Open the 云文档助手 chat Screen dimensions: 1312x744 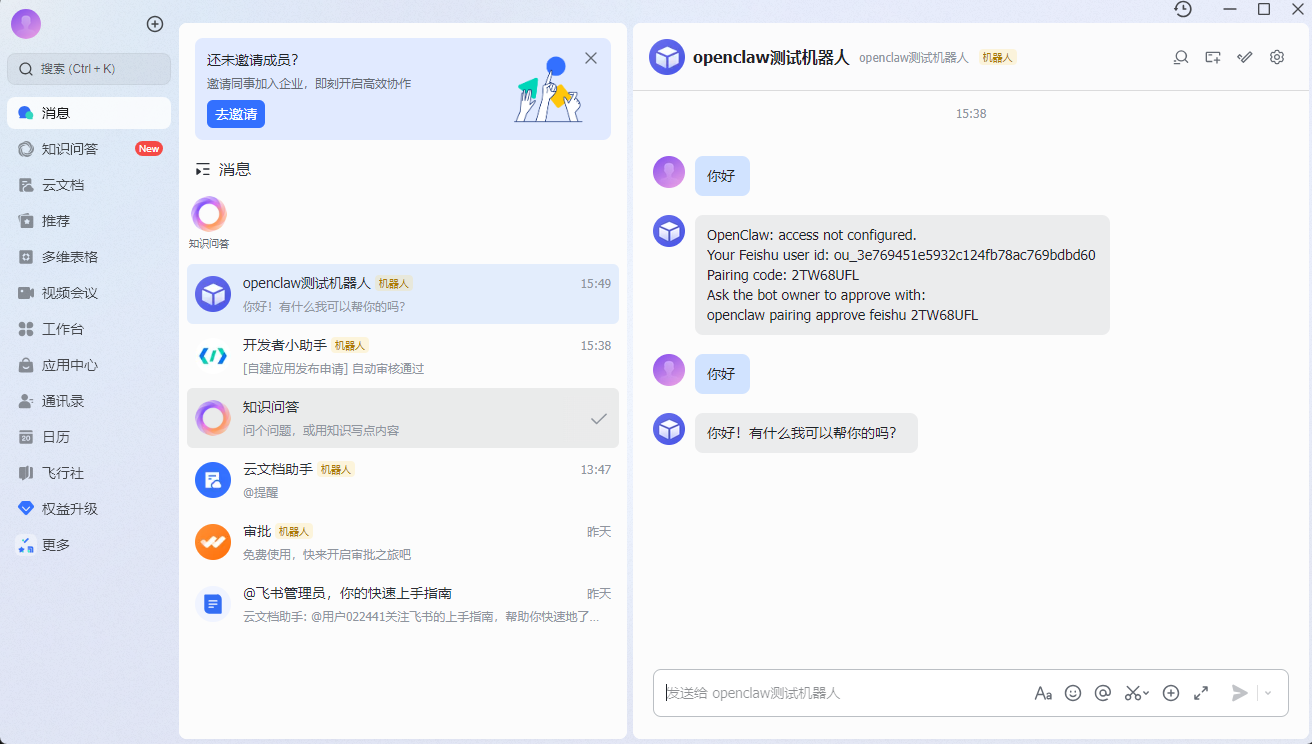pos(403,480)
